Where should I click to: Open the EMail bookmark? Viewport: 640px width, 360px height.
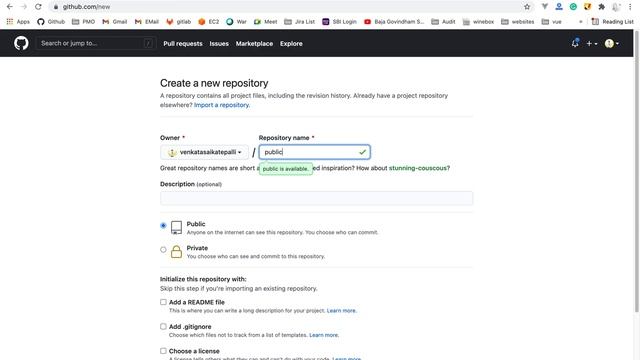147,22
